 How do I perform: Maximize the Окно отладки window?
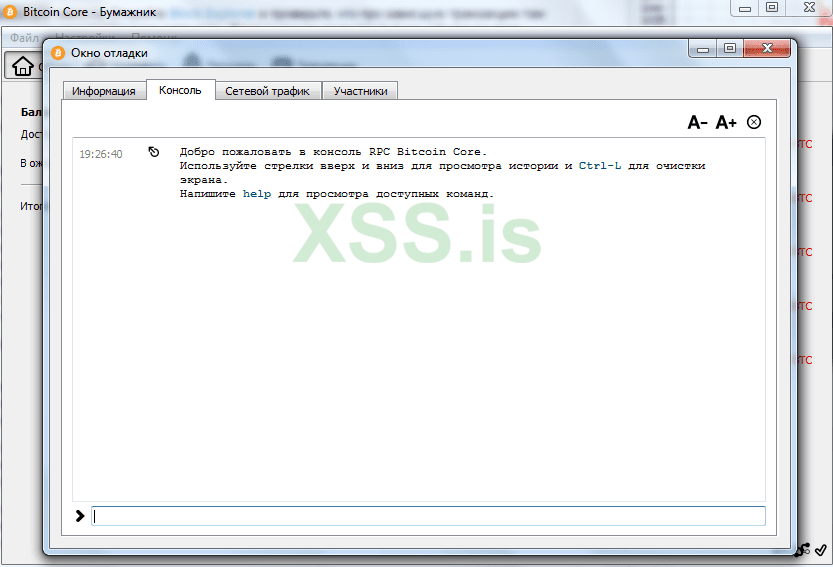730,48
